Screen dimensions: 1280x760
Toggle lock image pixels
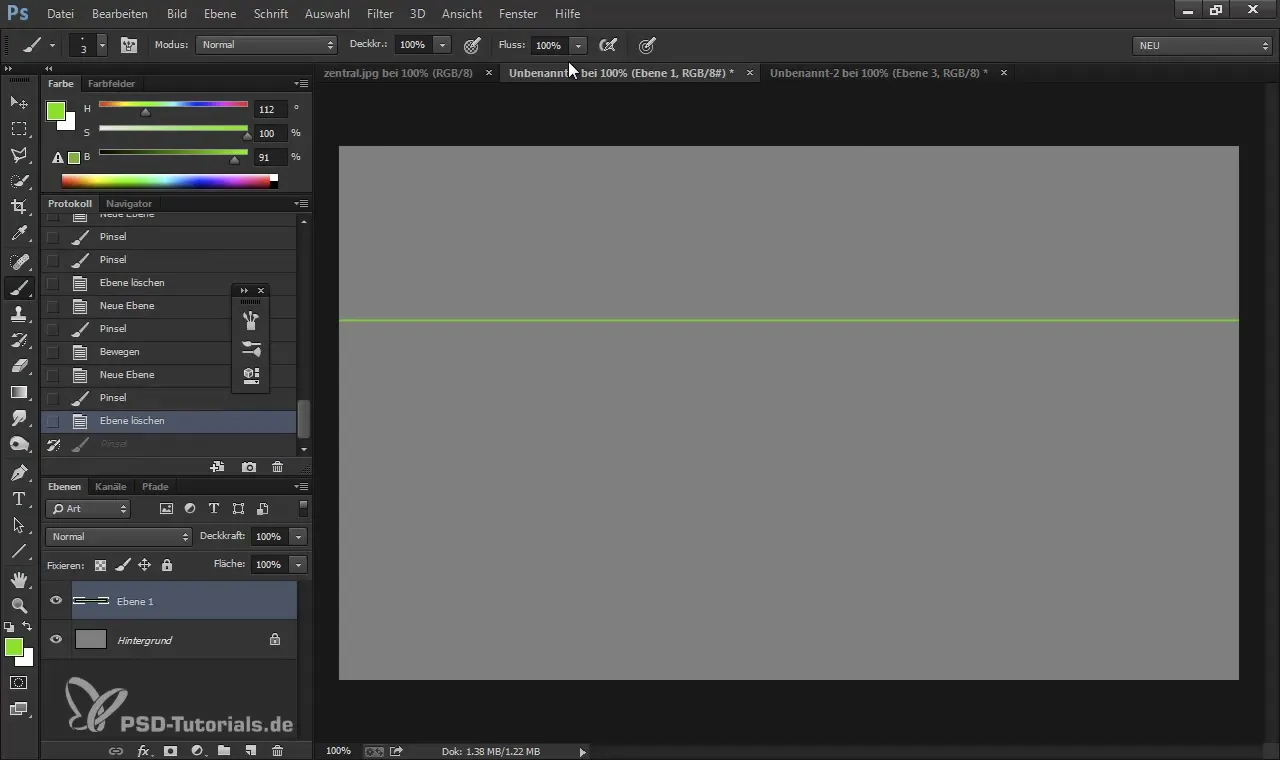tap(122, 565)
